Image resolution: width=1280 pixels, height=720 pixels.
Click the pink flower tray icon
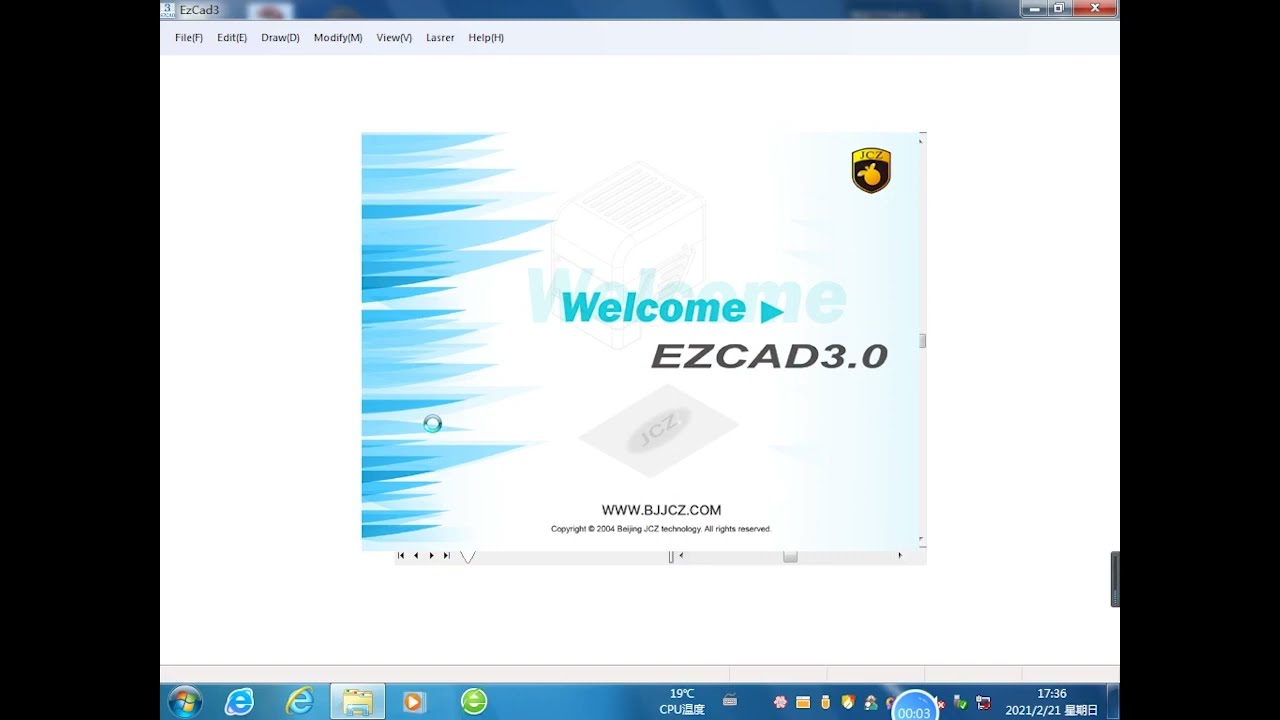(x=780, y=702)
